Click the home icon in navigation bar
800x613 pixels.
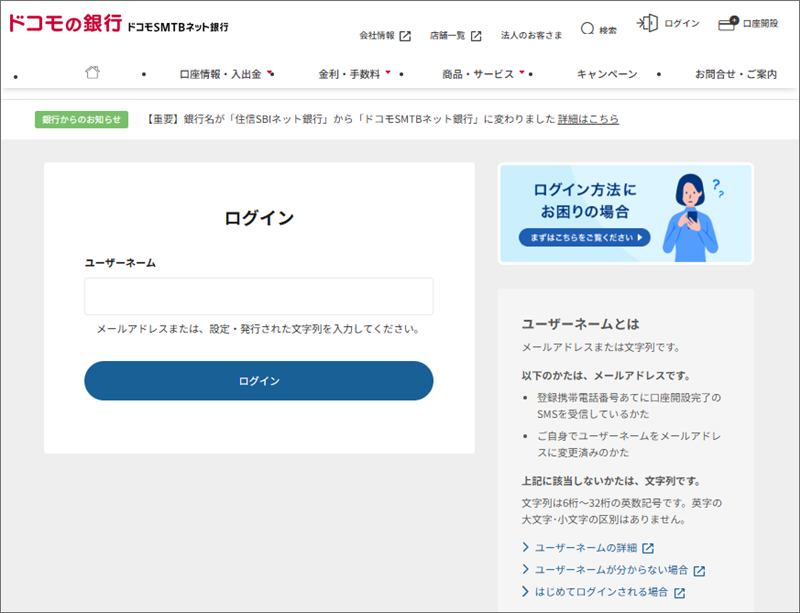(x=92, y=72)
